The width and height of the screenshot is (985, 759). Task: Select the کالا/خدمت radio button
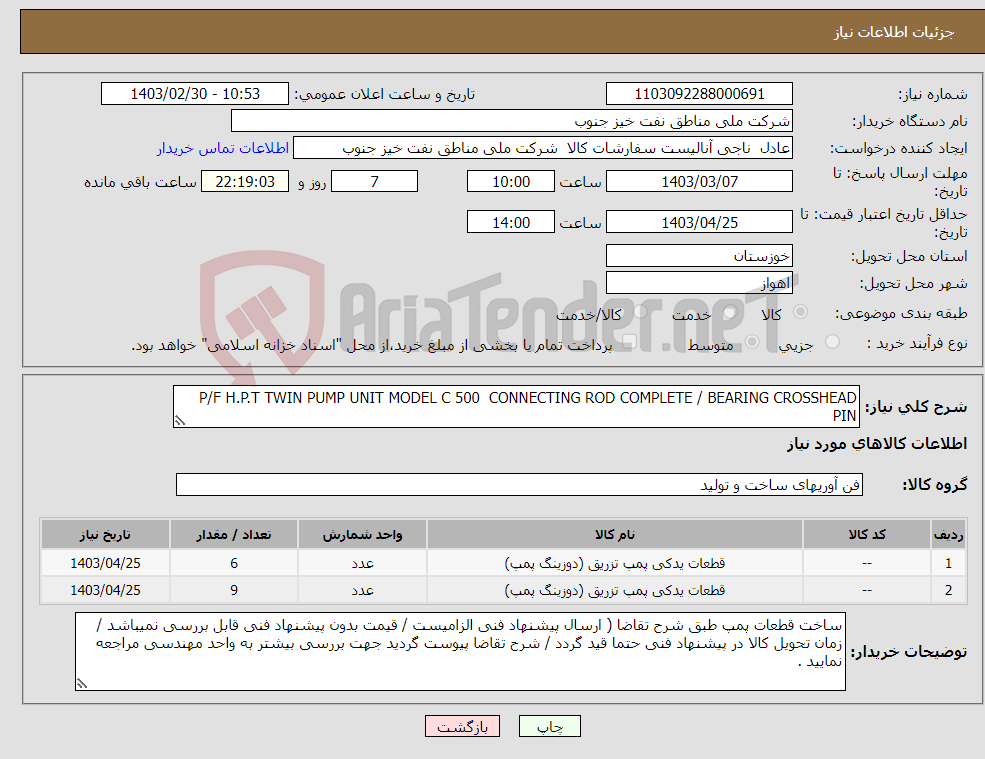pos(640,312)
